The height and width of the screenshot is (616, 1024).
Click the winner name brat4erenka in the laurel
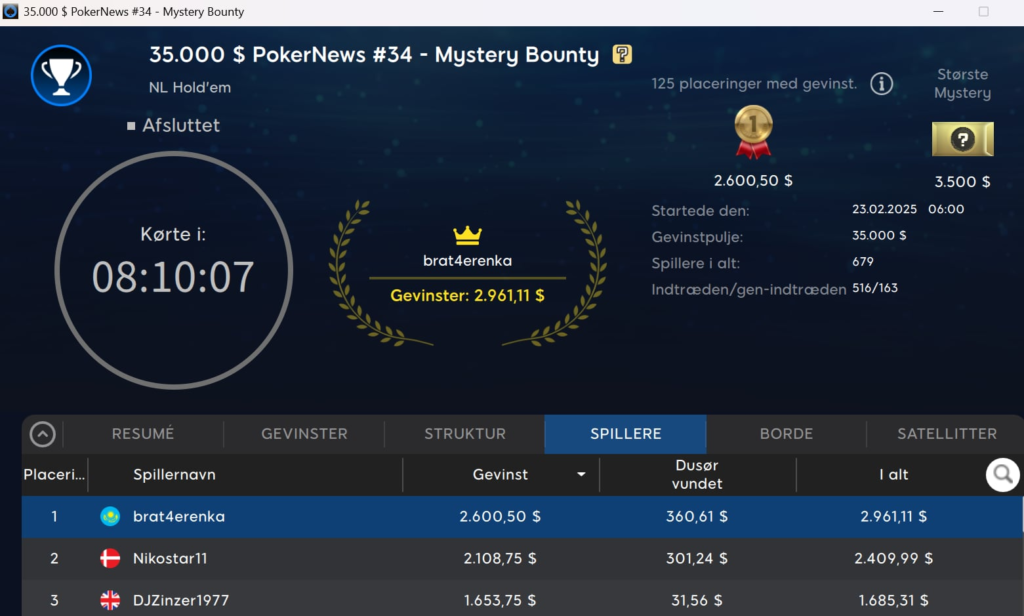click(x=467, y=261)
